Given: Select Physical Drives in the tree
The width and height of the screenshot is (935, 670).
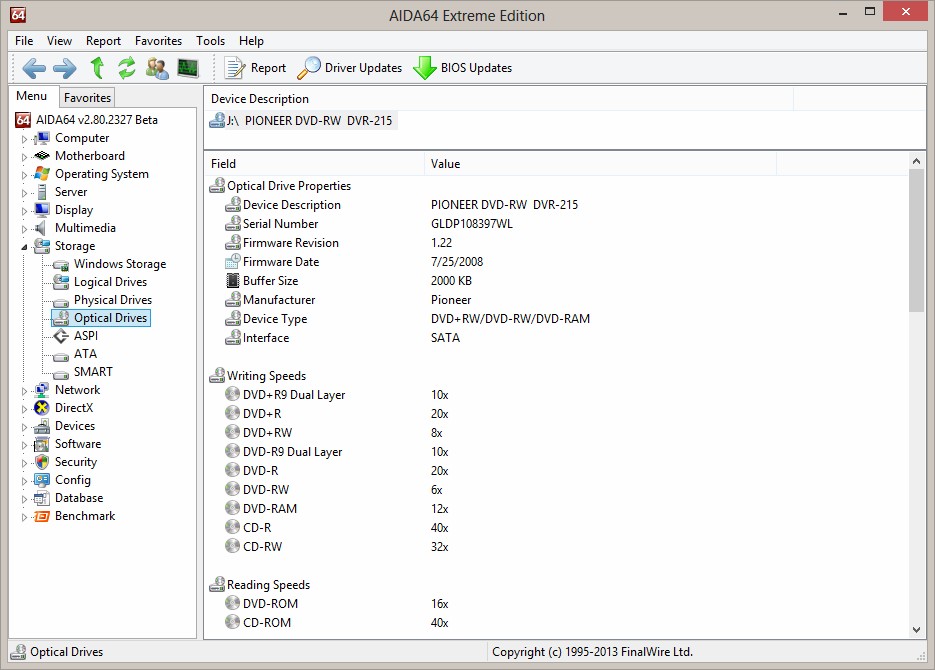Looking at the screenshot, I should click(112, 300).
